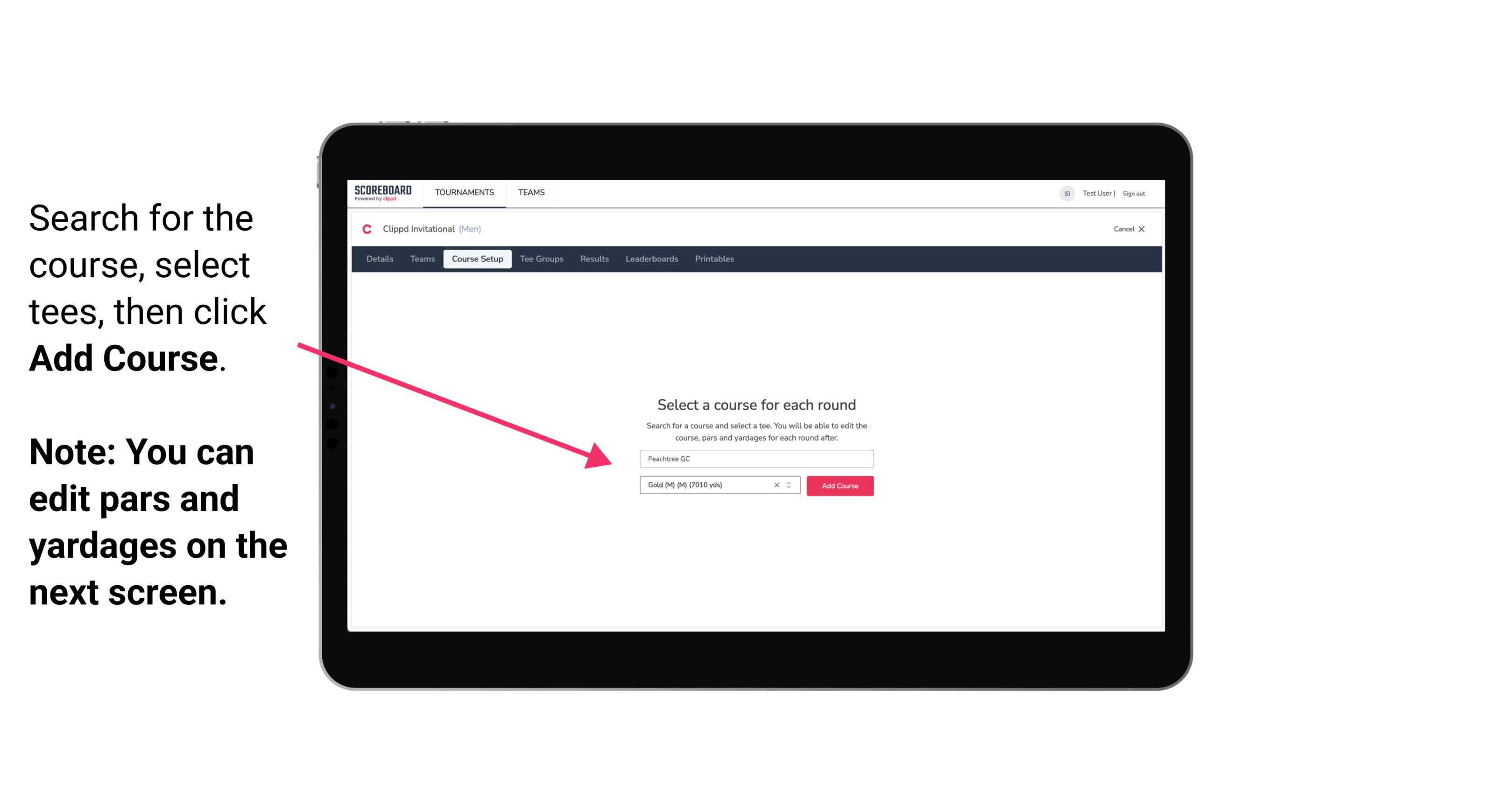Navigate to the Printables tab

(x=715, y=259)
